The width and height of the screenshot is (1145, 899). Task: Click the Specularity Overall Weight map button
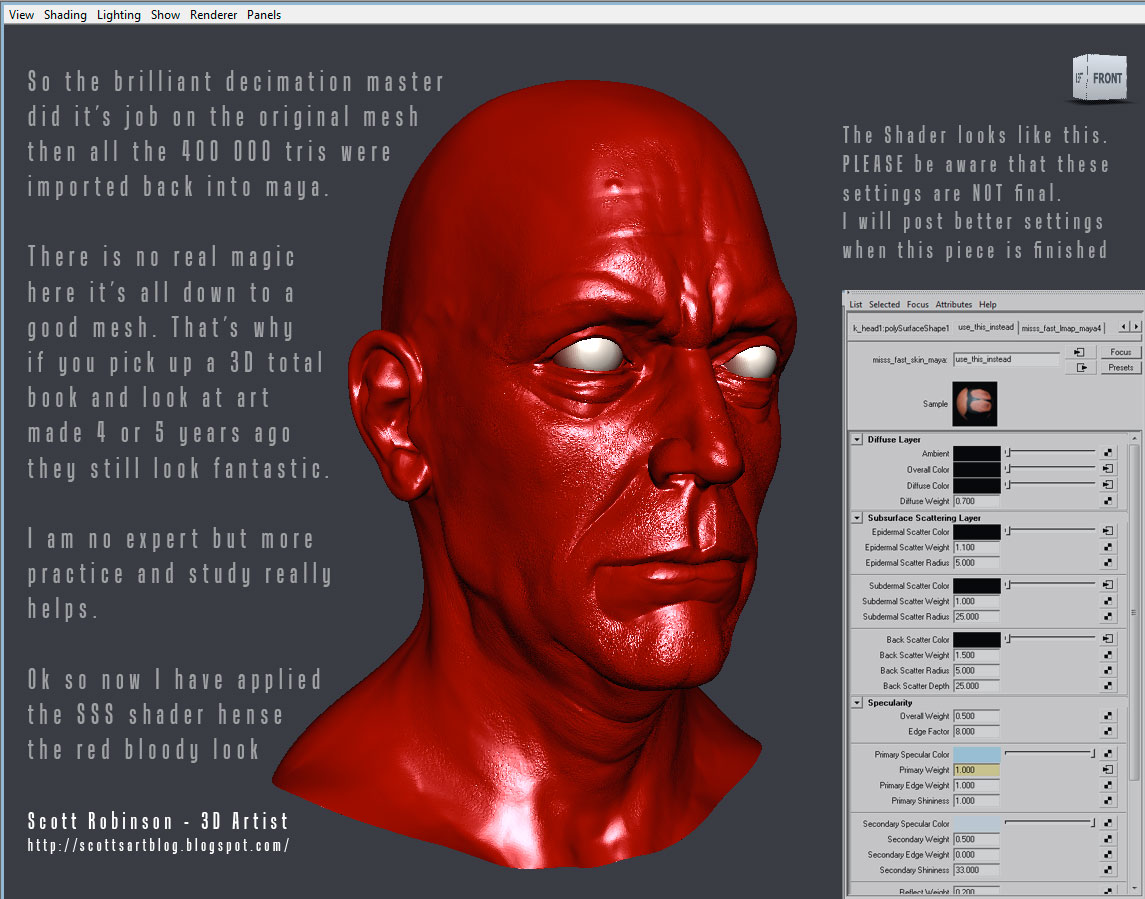[x=1108, y=716]
